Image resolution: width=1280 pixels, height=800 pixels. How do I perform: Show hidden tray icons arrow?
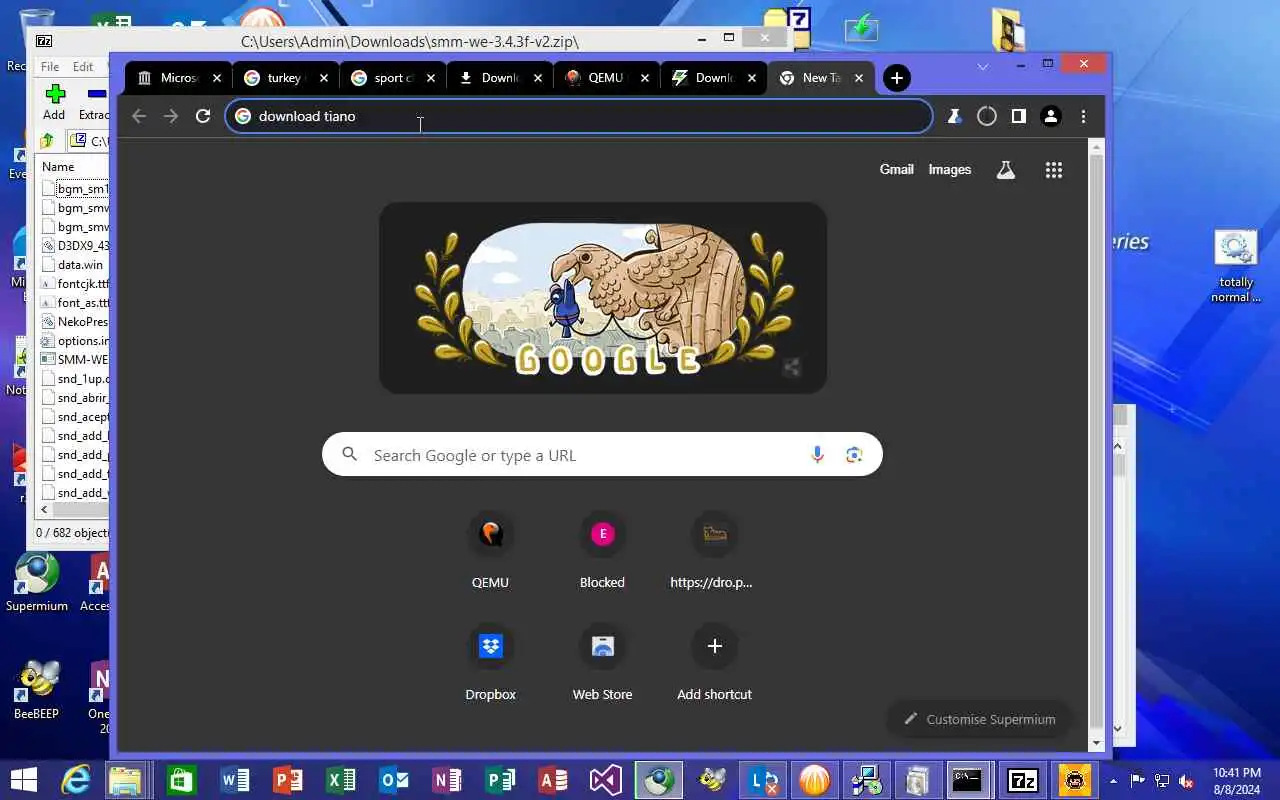tap(1113, 780)
